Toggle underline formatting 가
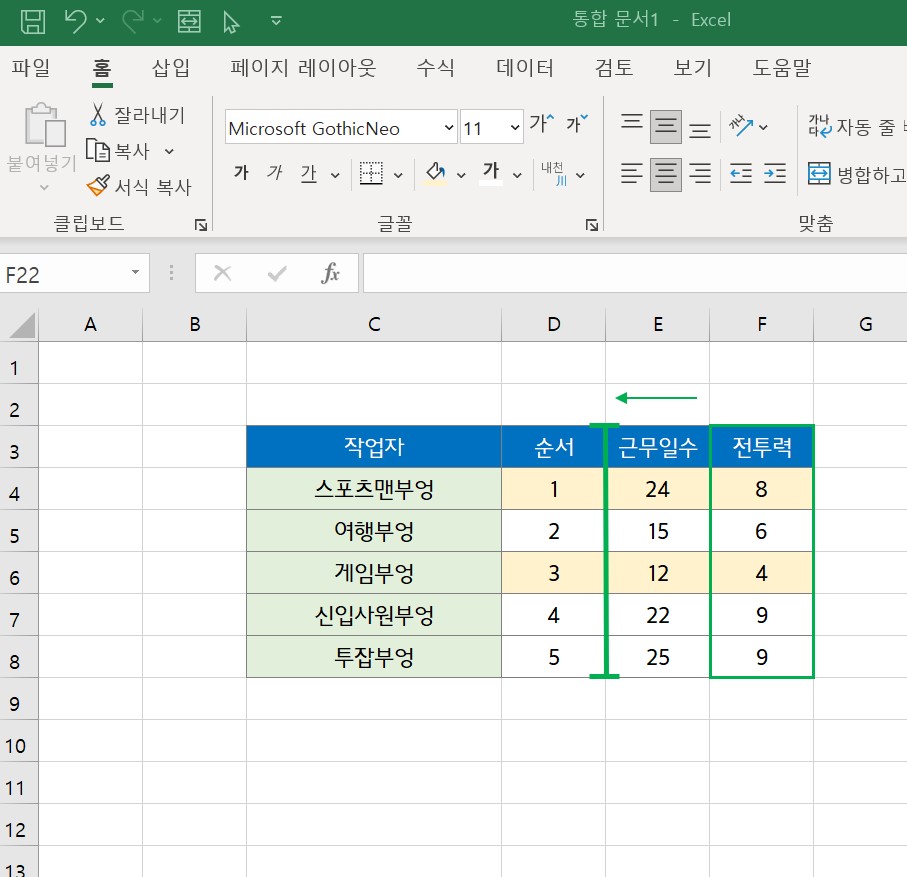Viewport: 907px width, 877px height. coord(309,173)
